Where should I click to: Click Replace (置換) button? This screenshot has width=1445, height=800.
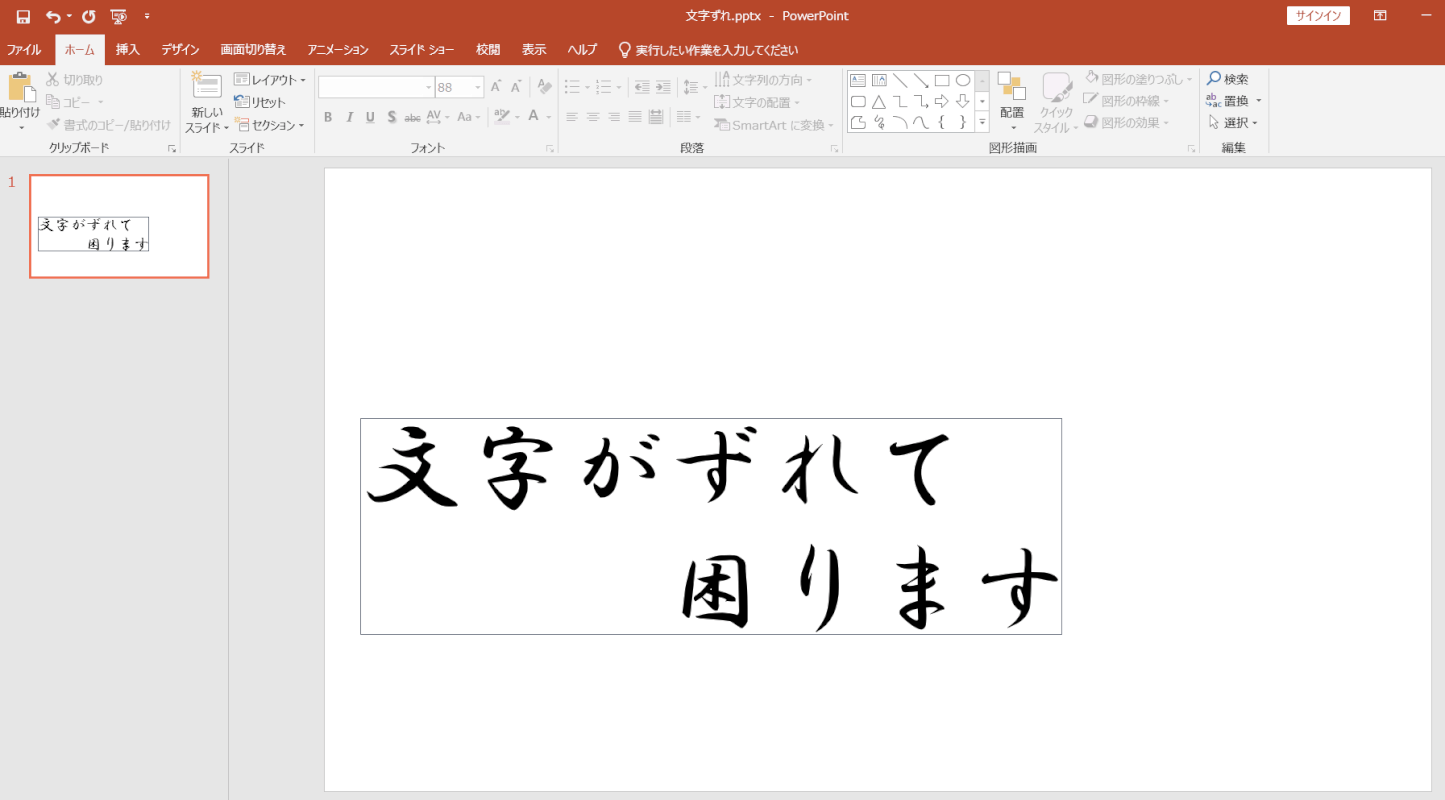(1228, 101)
